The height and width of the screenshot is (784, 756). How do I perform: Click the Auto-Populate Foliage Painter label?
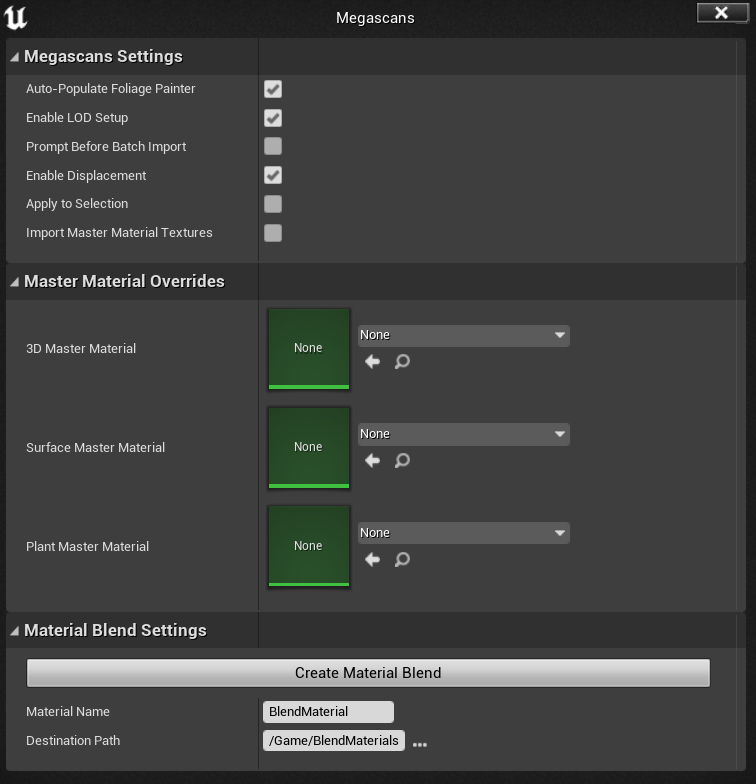click(x=110, y=89)
